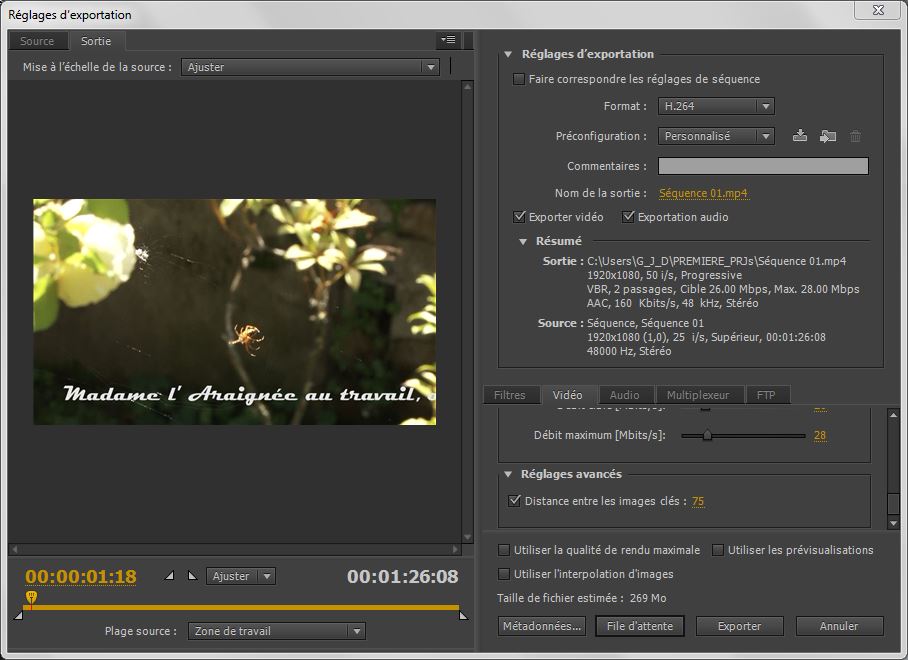The width and height of the screenshot is (908, 660).
Task: Open the preview panel flyout menu icon
Action: pyautogui.click(x=448, y=40)
